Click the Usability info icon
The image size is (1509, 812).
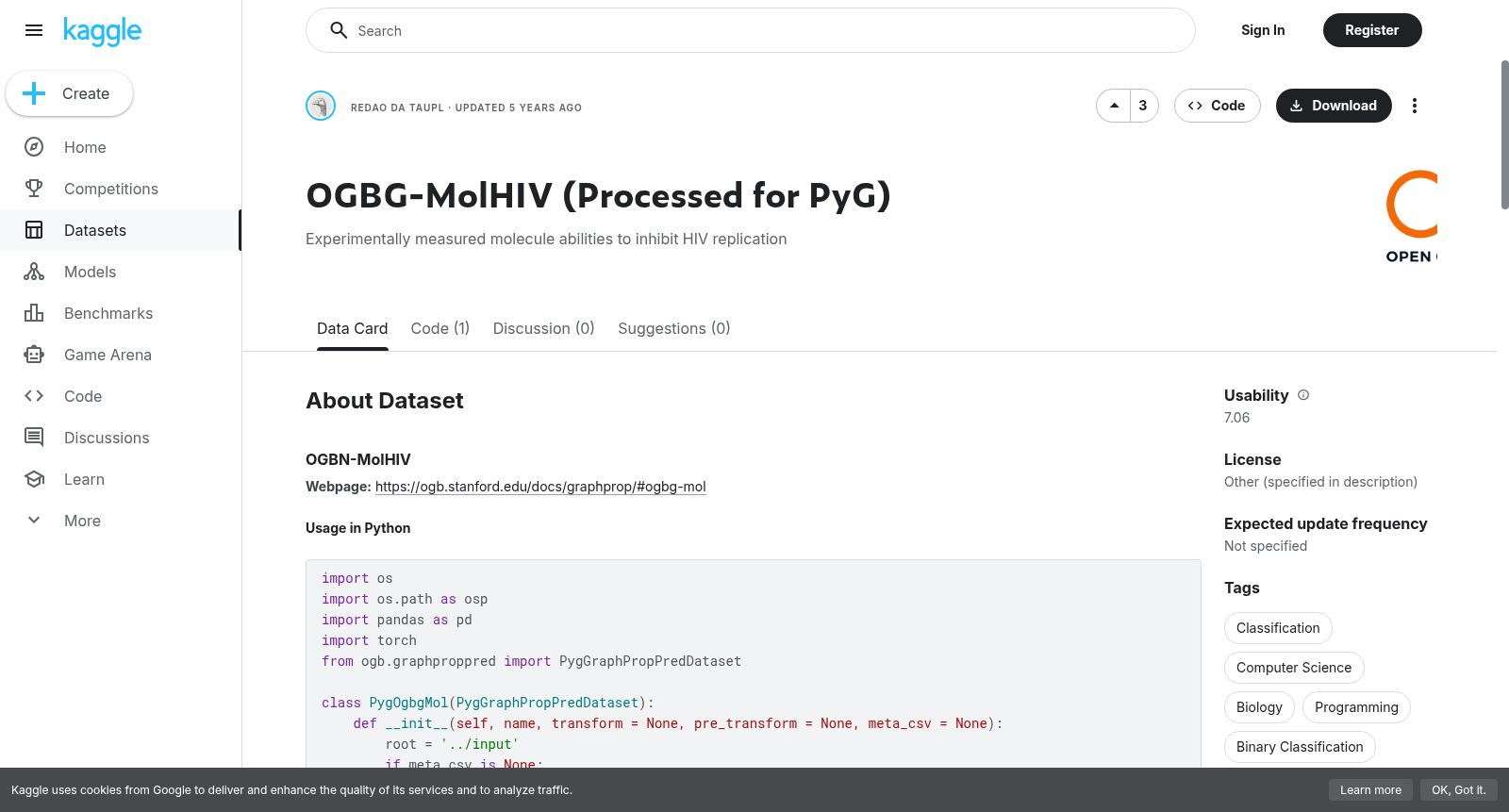click(1303, 395)
